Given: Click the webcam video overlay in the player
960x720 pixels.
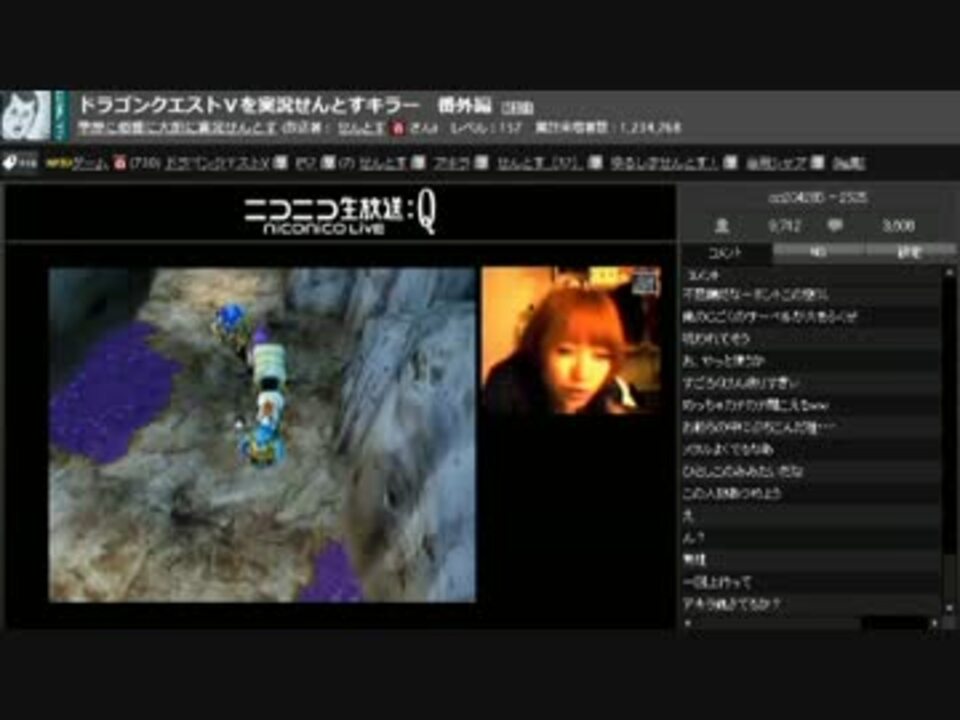Looking at the screenshot, I should pyautogui.click(x=571, y=340).
